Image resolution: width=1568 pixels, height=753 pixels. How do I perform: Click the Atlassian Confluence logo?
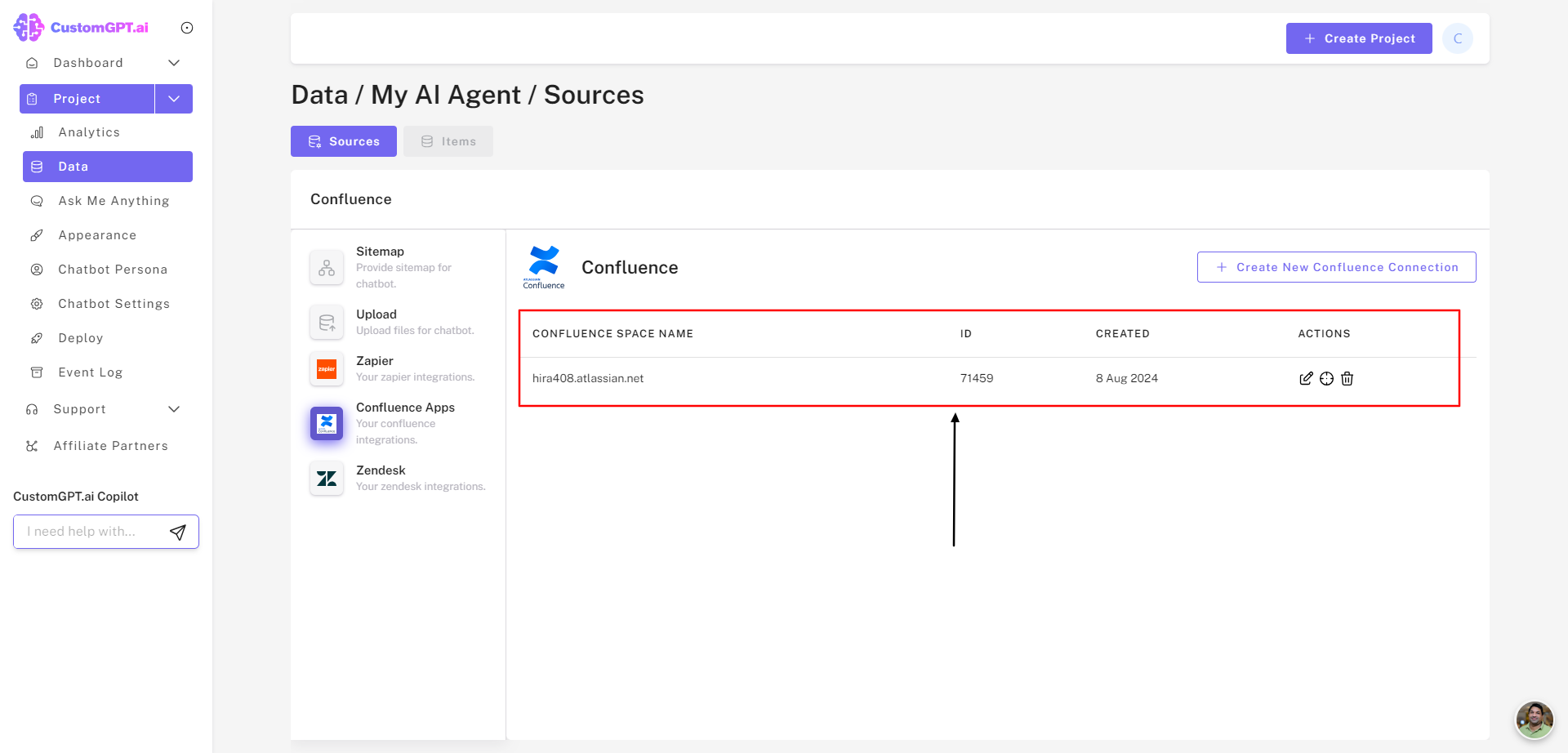(x=544, y=267)
